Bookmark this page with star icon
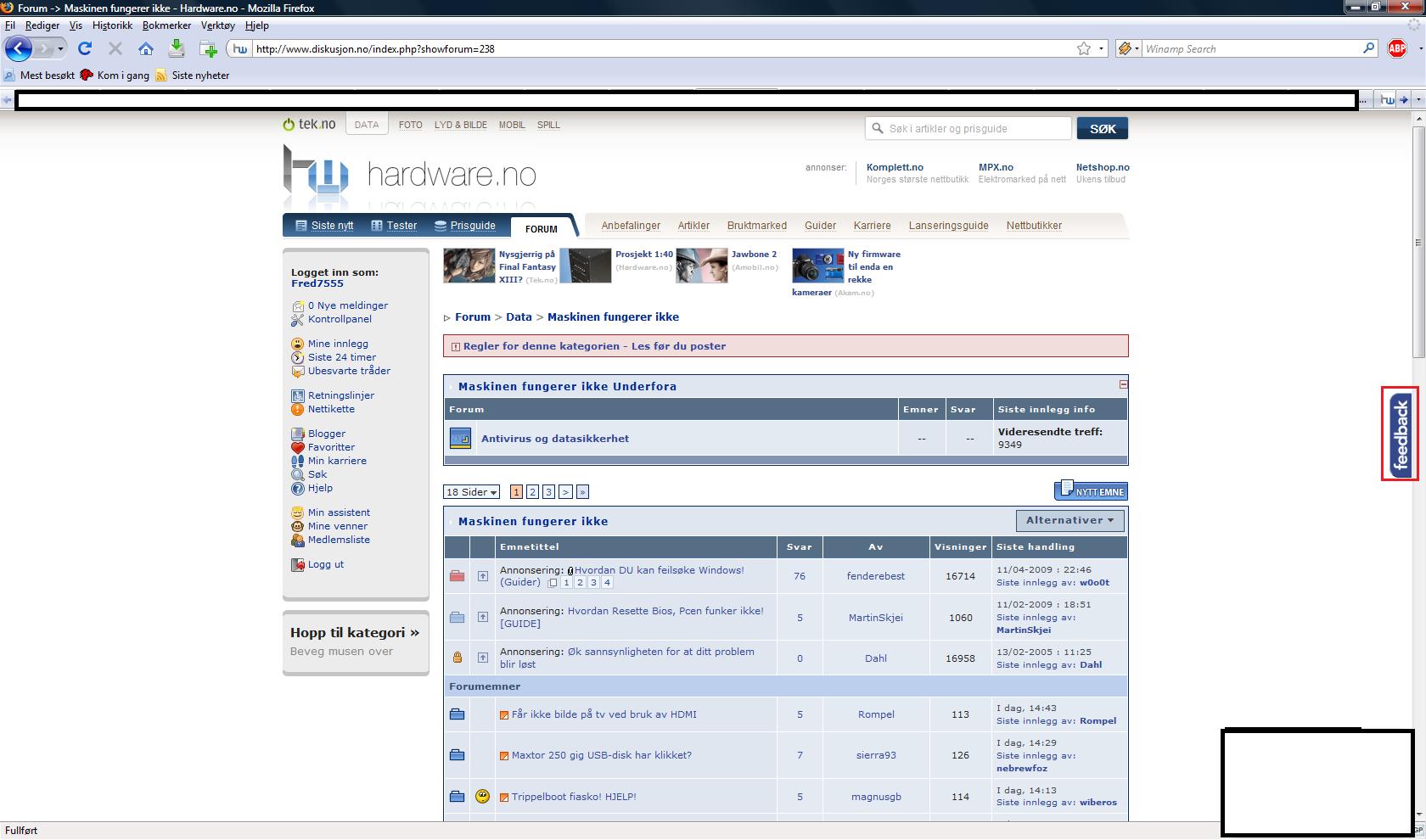This screenshot has height=840, width=1426. point(1084,48)
